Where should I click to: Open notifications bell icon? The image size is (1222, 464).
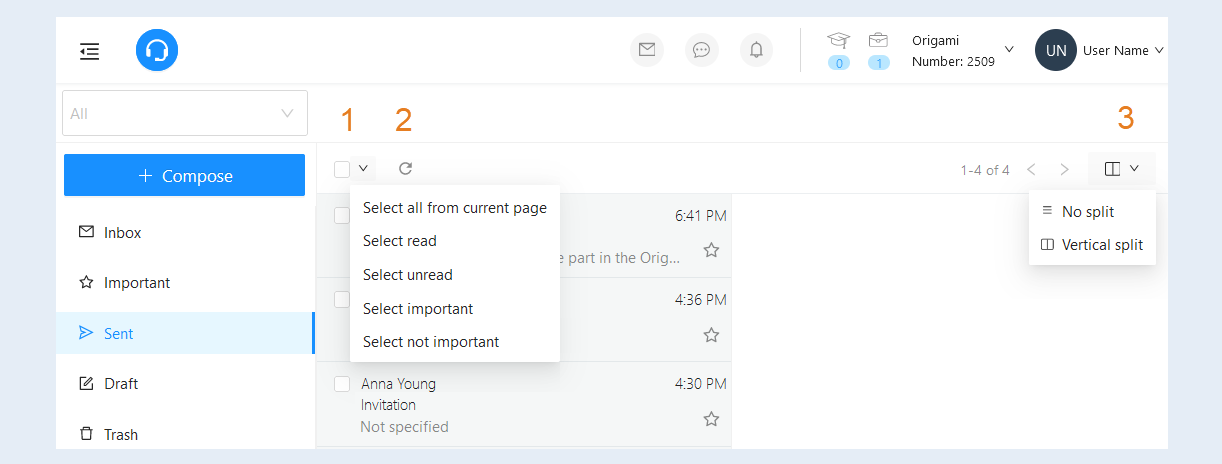pos(757,50)
